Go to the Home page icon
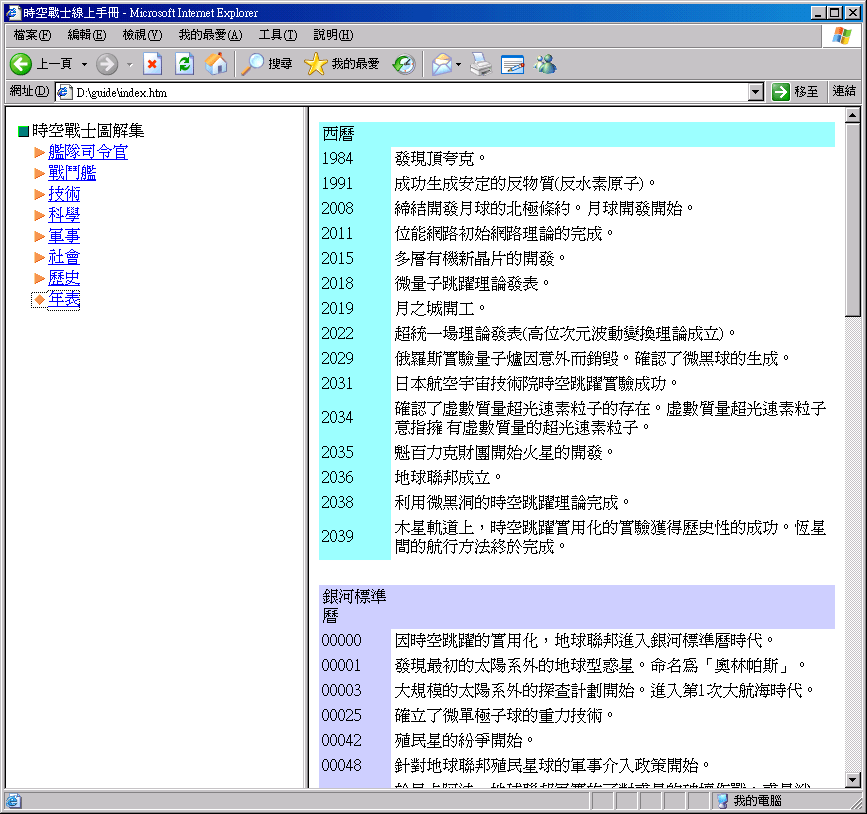 (x=216, y=64)
